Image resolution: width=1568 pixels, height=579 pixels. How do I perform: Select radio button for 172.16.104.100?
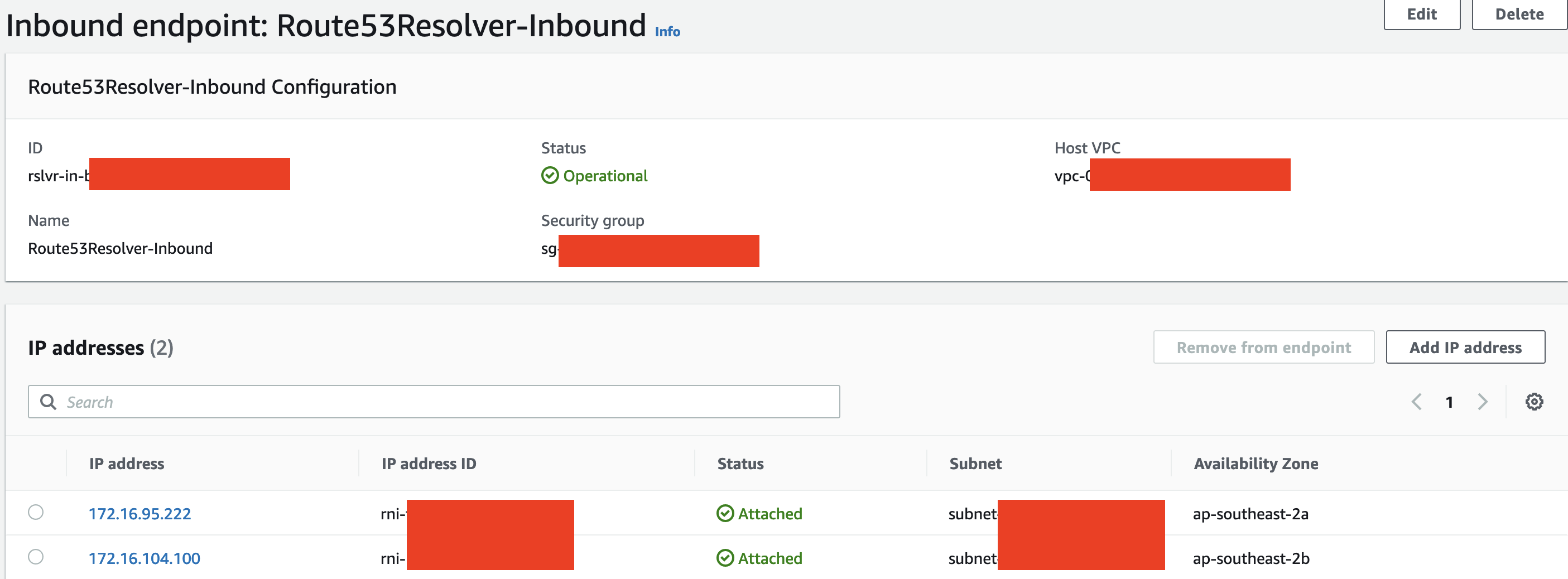point(36,557)
